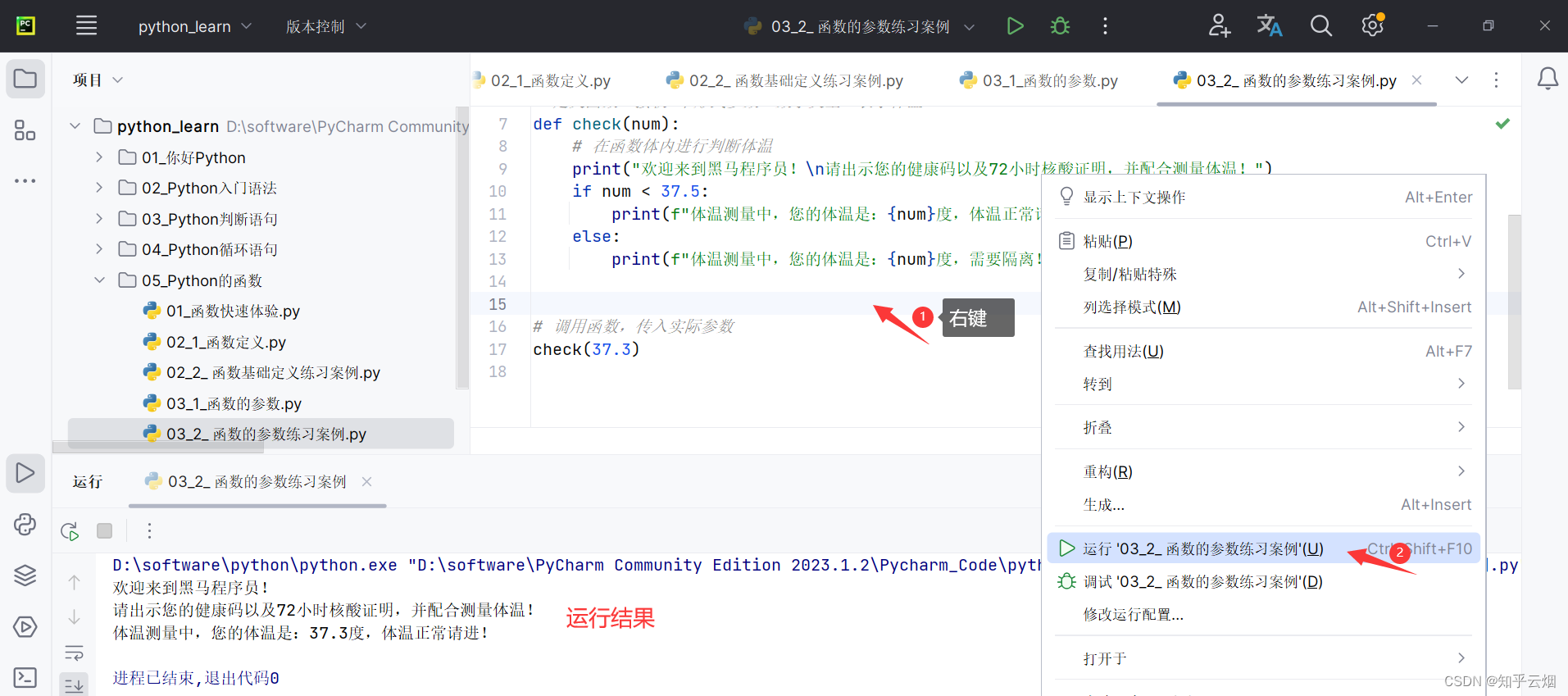
Task: Open notifications bell
Action: 1548,80
